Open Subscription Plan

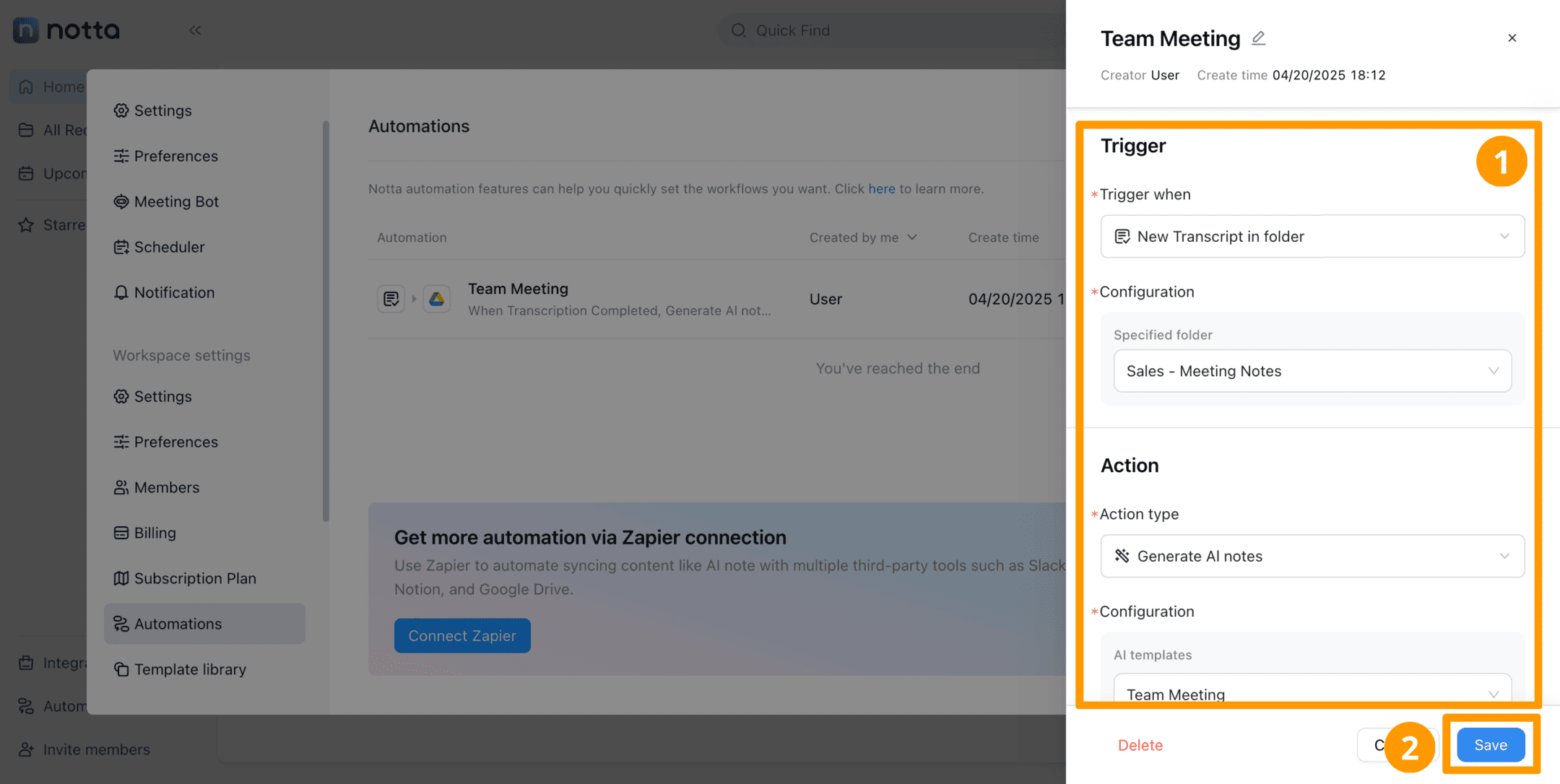coord(185,578)
